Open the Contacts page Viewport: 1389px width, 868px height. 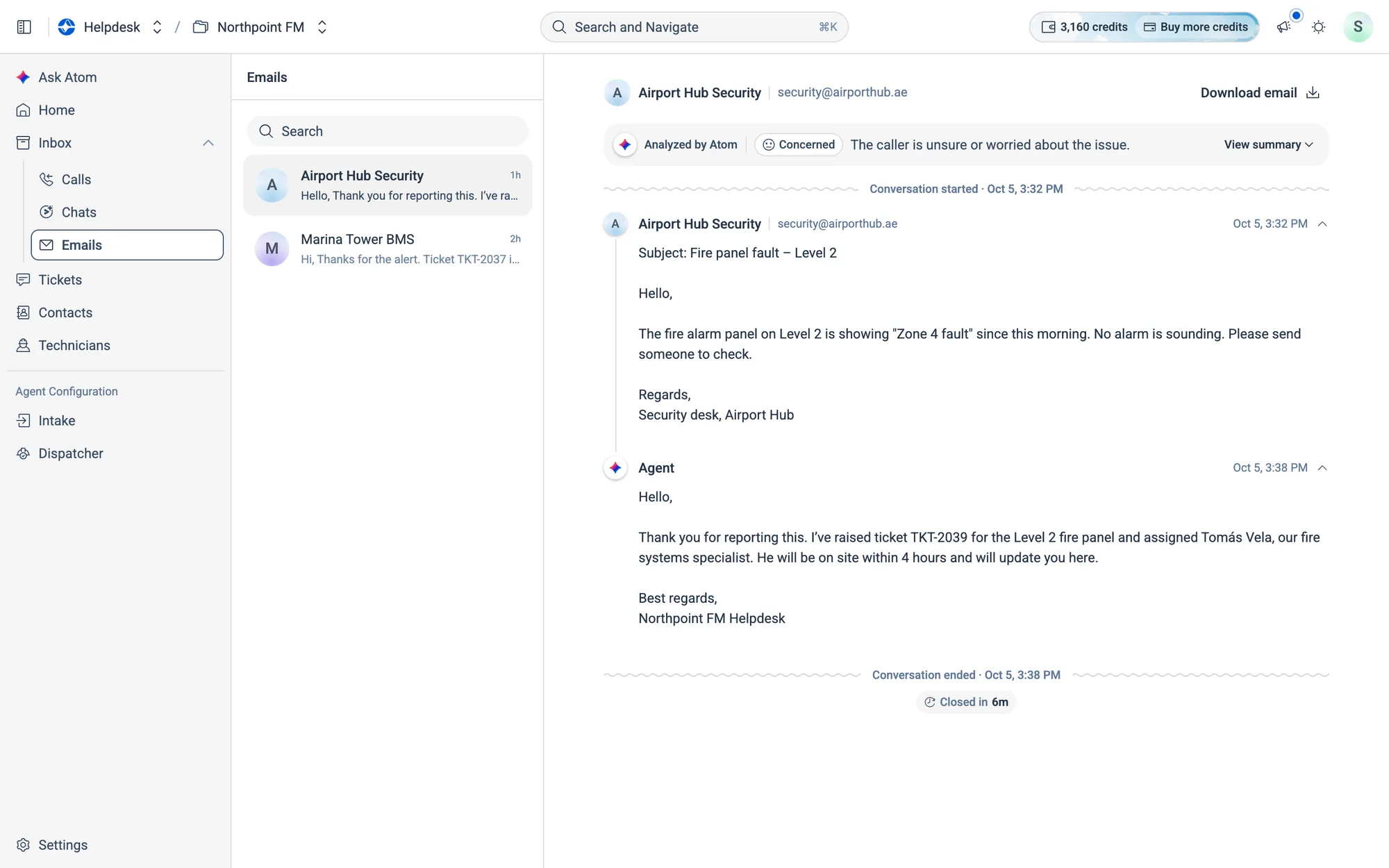click(115, 312)
